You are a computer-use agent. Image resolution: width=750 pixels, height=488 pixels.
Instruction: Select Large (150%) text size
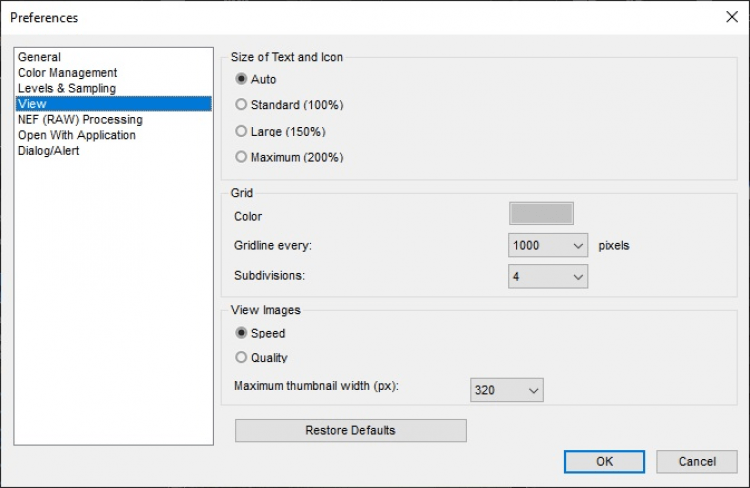point(241,131)
